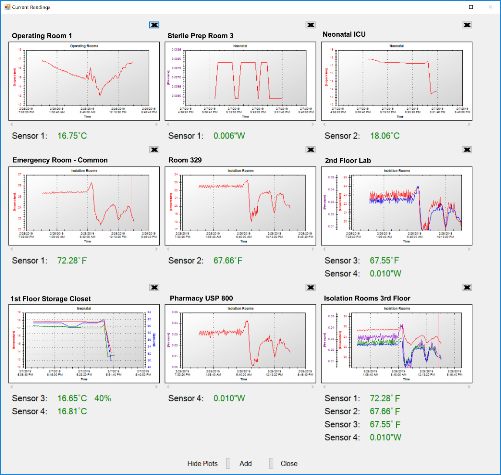Open the Neonatal ICU chart
The width and height of the screenshot is (501, 475).
tap(397, 81)
